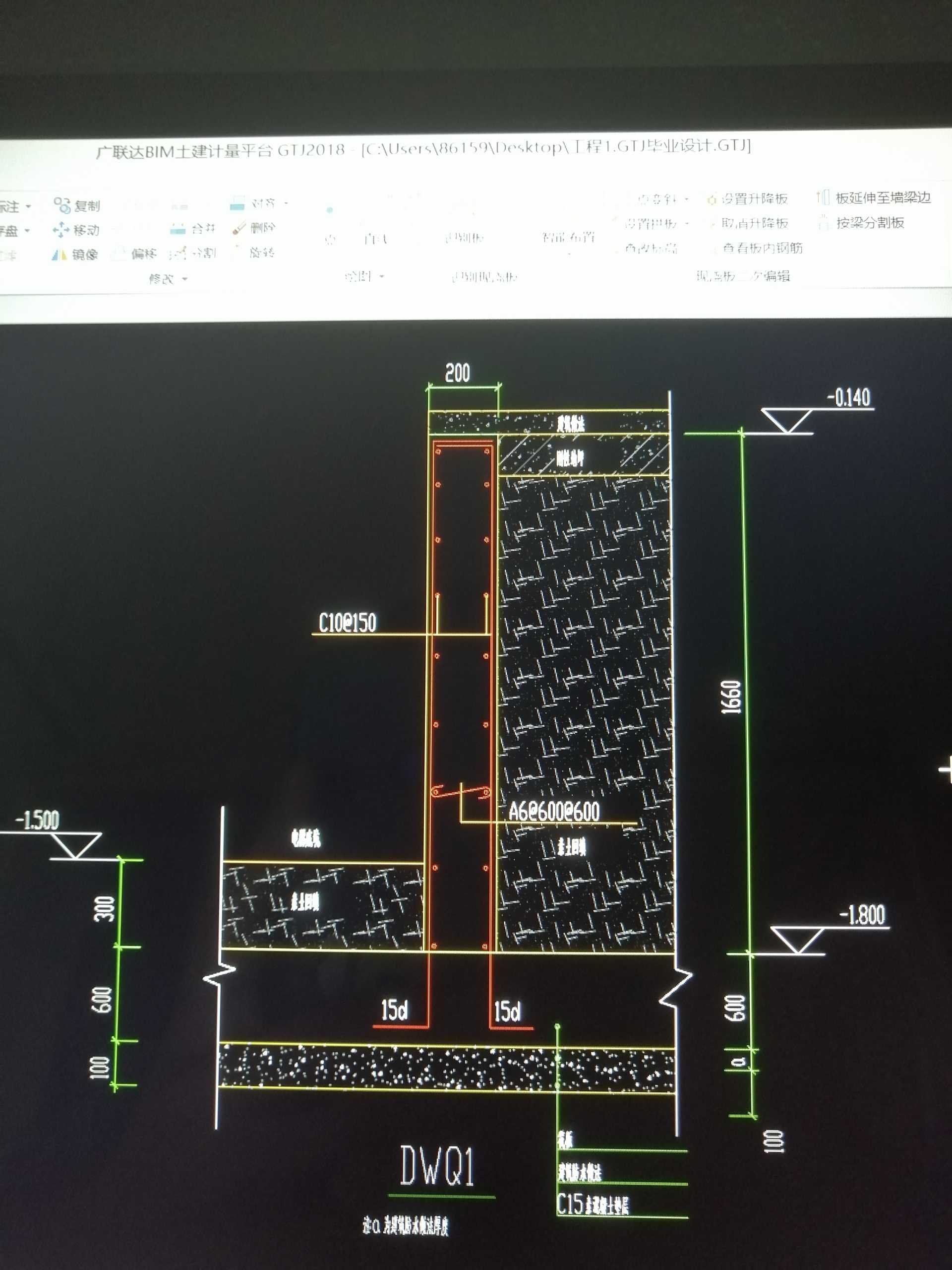Open the 标注 dropdown arrow
Screen dimensions: 952x1270
point(28,206)
